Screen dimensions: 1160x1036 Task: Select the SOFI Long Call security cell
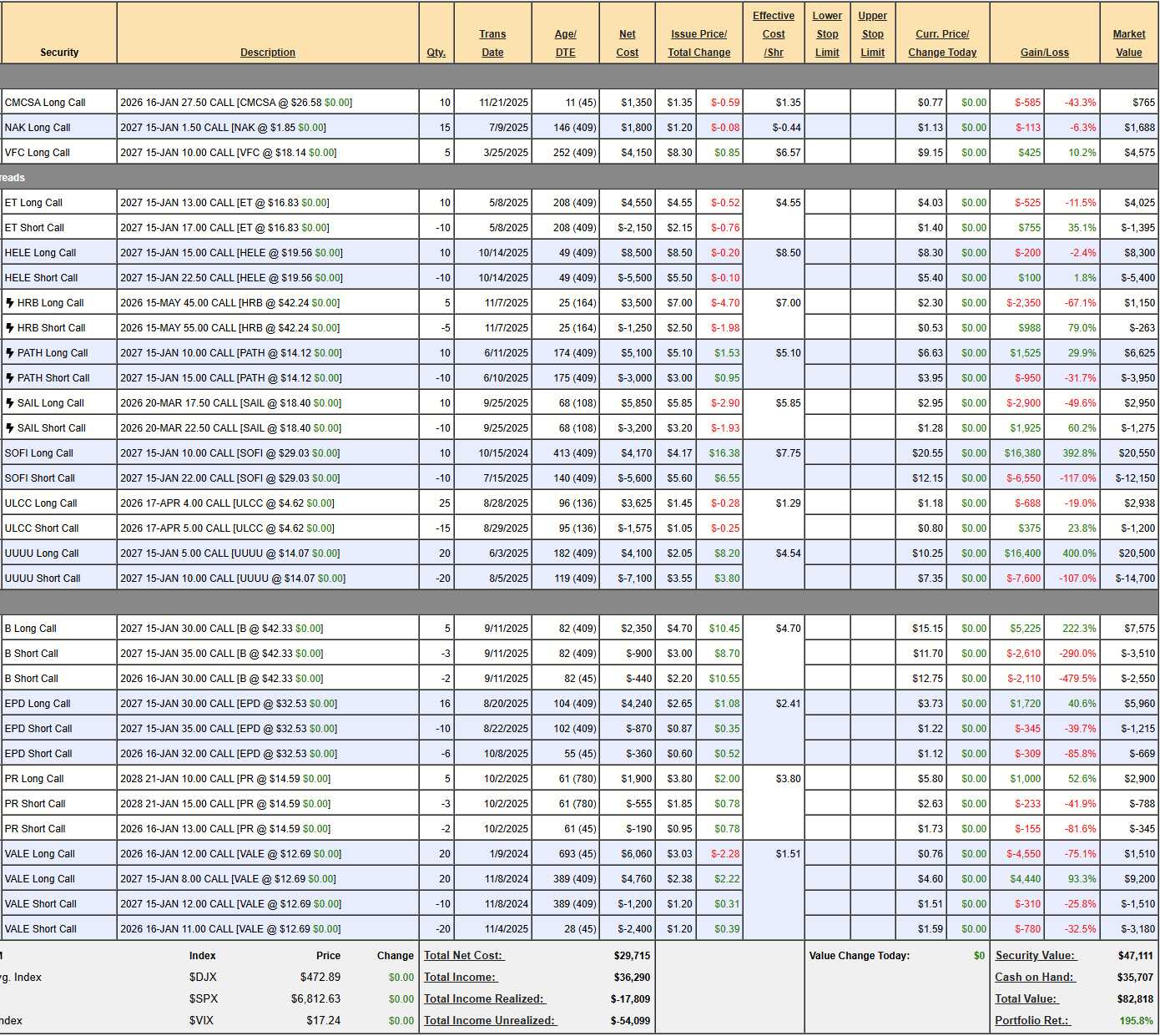39,453
